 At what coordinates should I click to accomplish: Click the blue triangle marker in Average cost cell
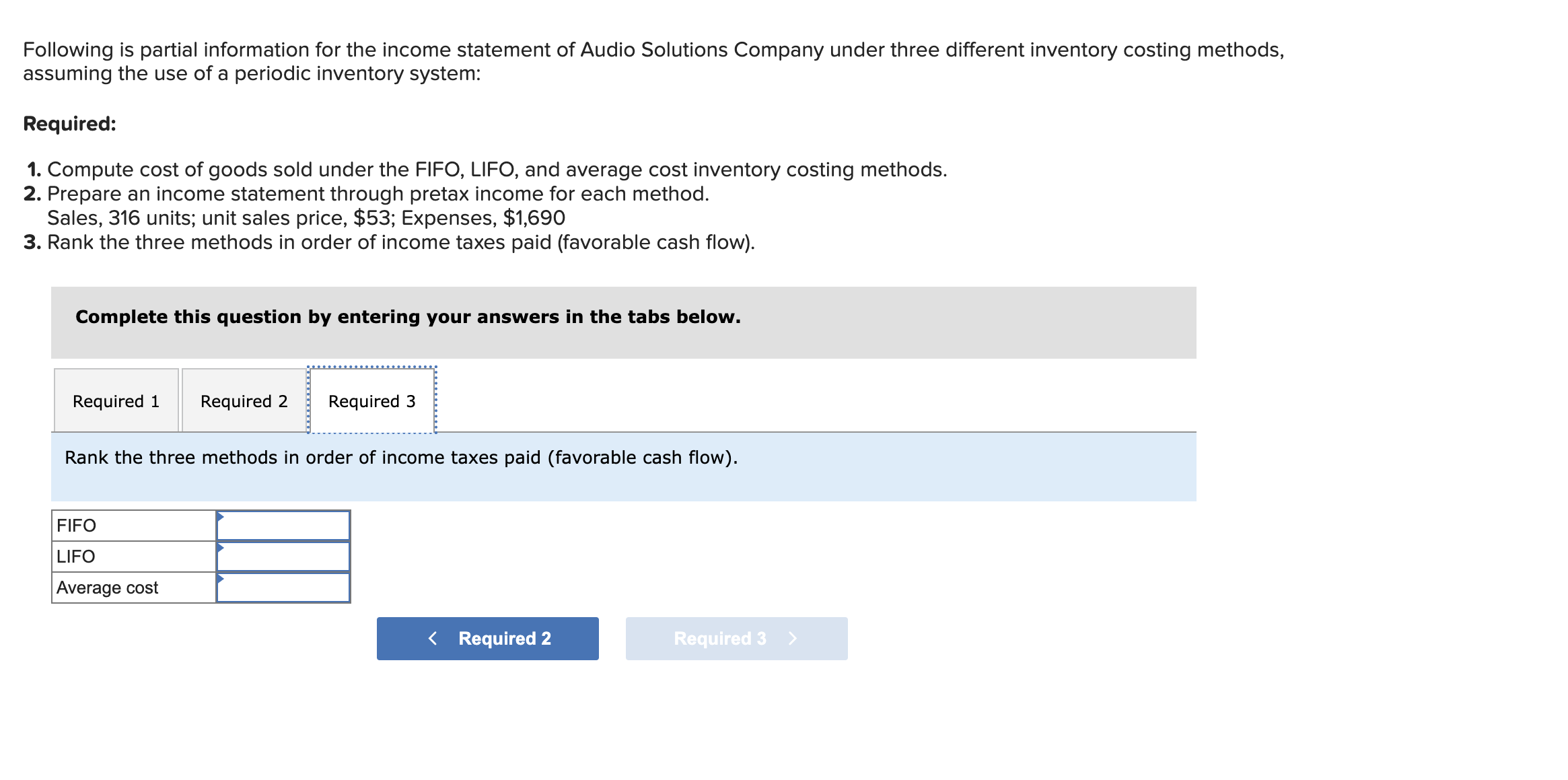click(220, 578)
